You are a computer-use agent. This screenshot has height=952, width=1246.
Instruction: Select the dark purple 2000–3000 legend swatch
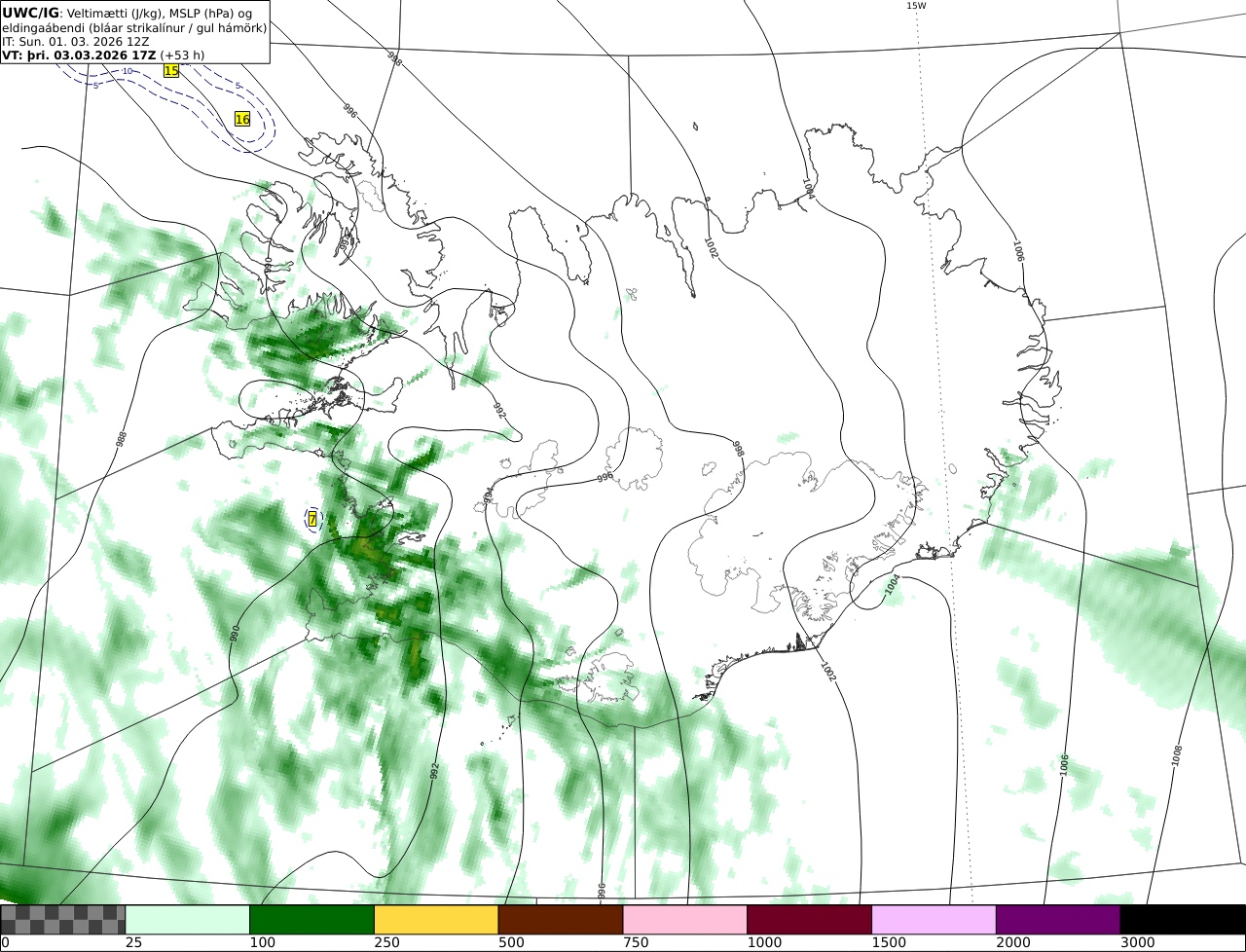click(x=1058, y=919)
